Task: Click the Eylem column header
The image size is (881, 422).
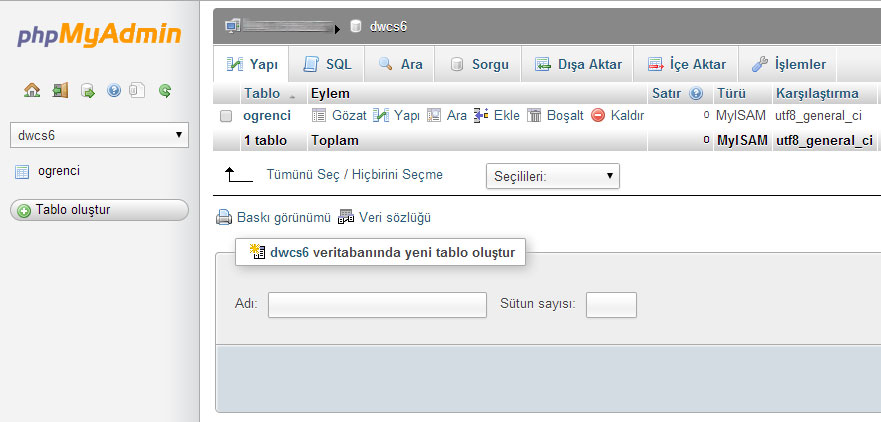Action: pyautogui.click(x=330, y=93)
